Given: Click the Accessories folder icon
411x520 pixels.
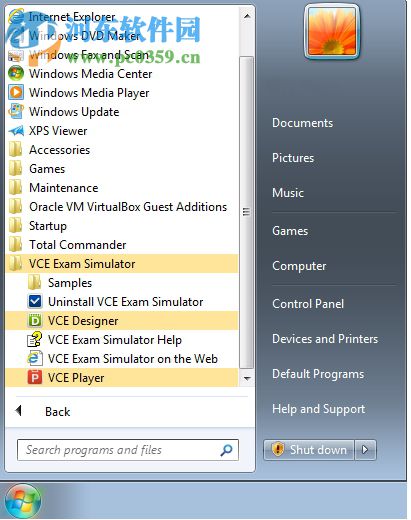Looking at the screenshot, I should coord(15,149).
